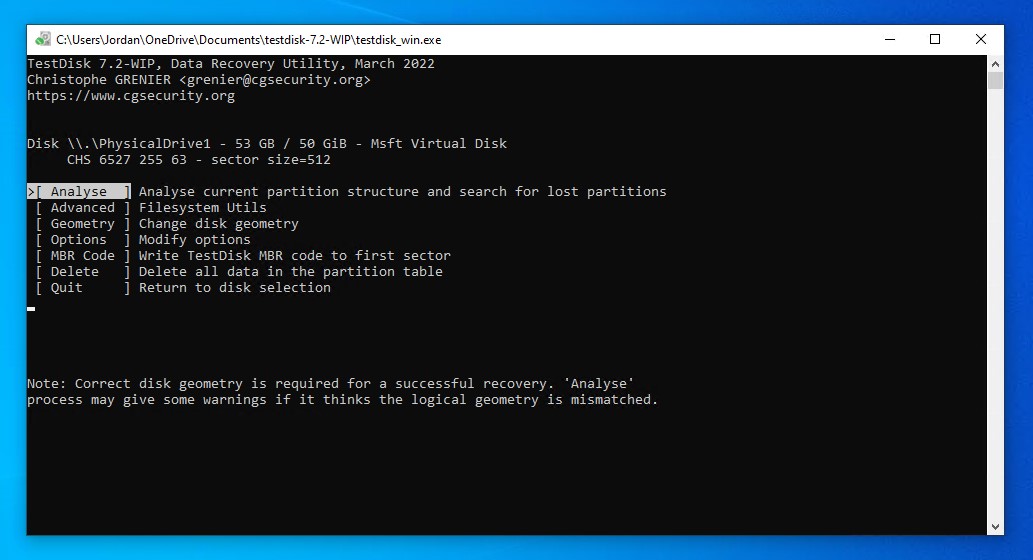Click the scrollbar down arrow
This screenshot has height=560, width=1033.
(x=995, y=527)
